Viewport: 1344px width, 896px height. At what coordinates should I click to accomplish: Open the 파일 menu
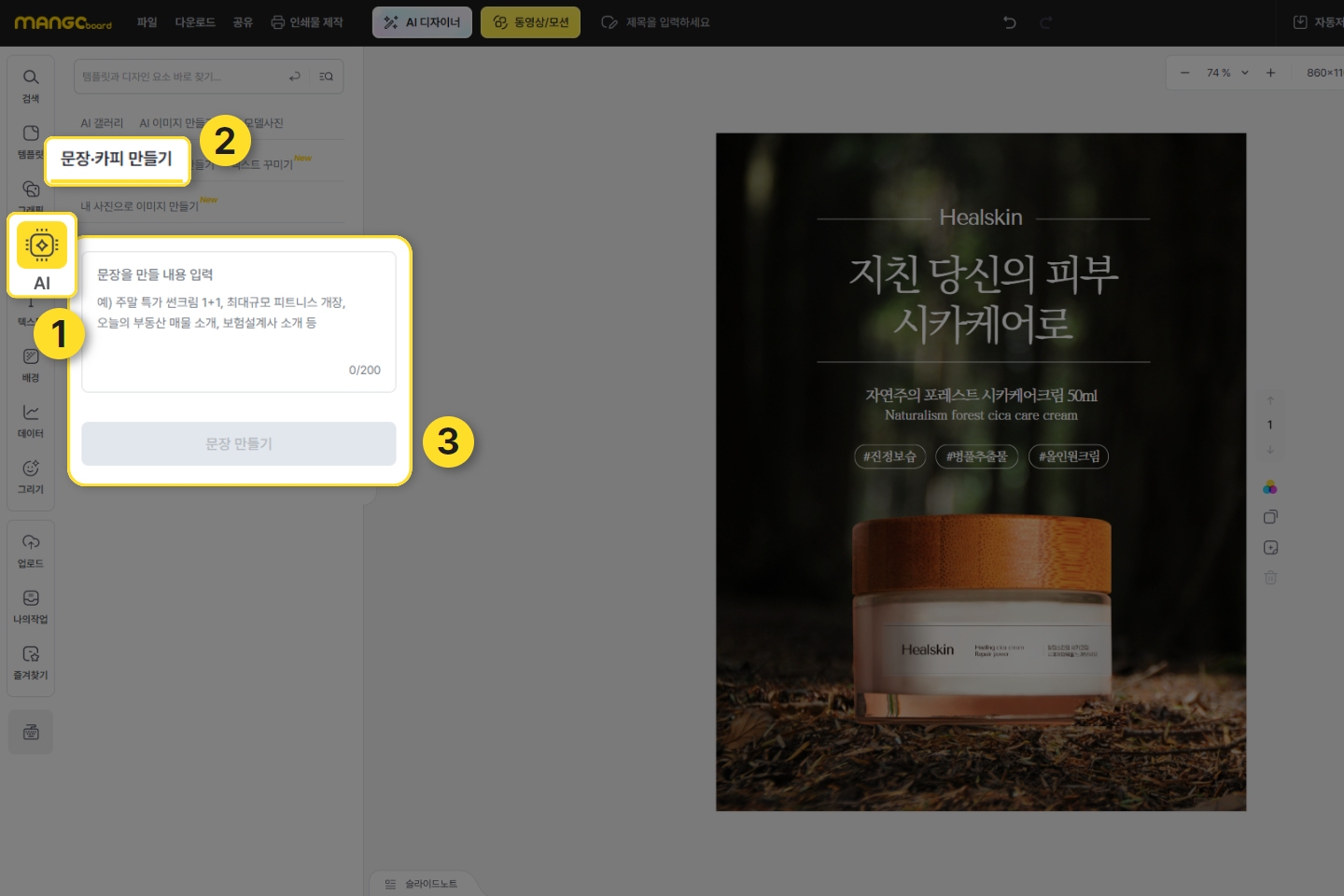point(147,22)
